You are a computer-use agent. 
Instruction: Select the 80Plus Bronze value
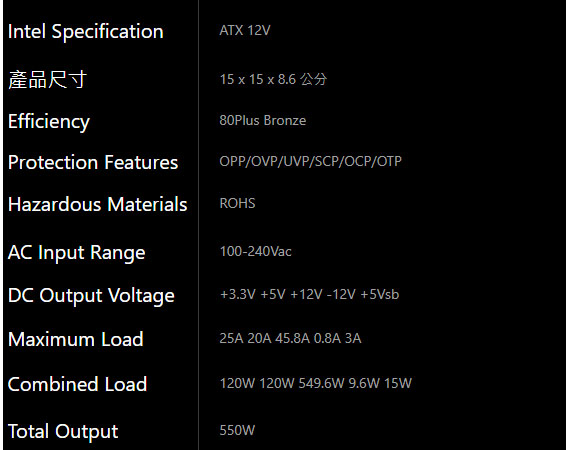263,120
